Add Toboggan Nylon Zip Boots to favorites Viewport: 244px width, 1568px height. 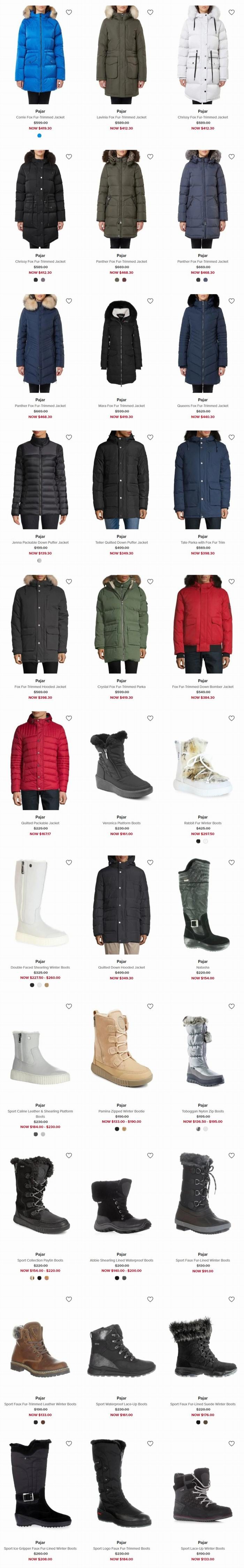click(231, 1006)
